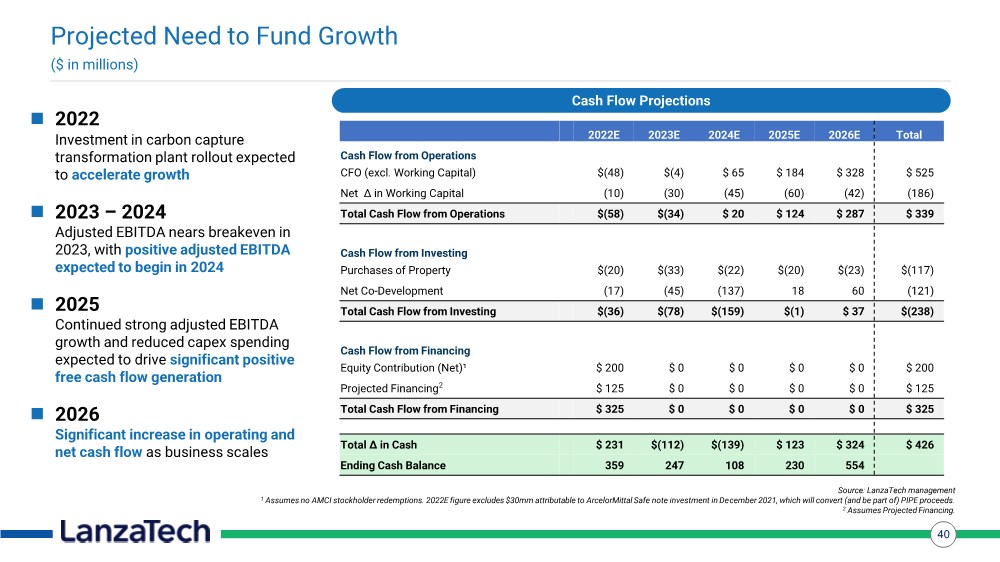This screenshot has height=562, width=1000.
Task: Click the 2024E ending cash balance '108'
Action: point(735,465)
